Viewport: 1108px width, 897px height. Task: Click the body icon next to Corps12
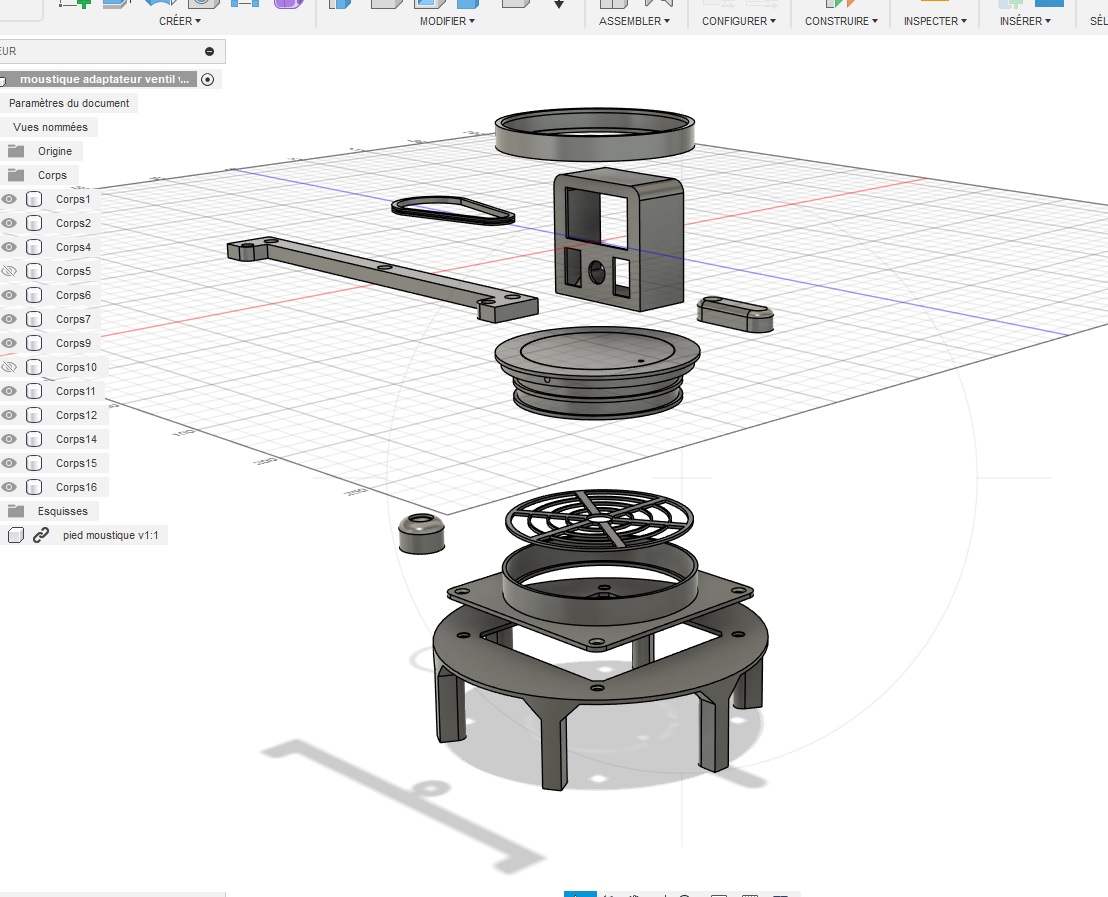[x=34, y=415]
